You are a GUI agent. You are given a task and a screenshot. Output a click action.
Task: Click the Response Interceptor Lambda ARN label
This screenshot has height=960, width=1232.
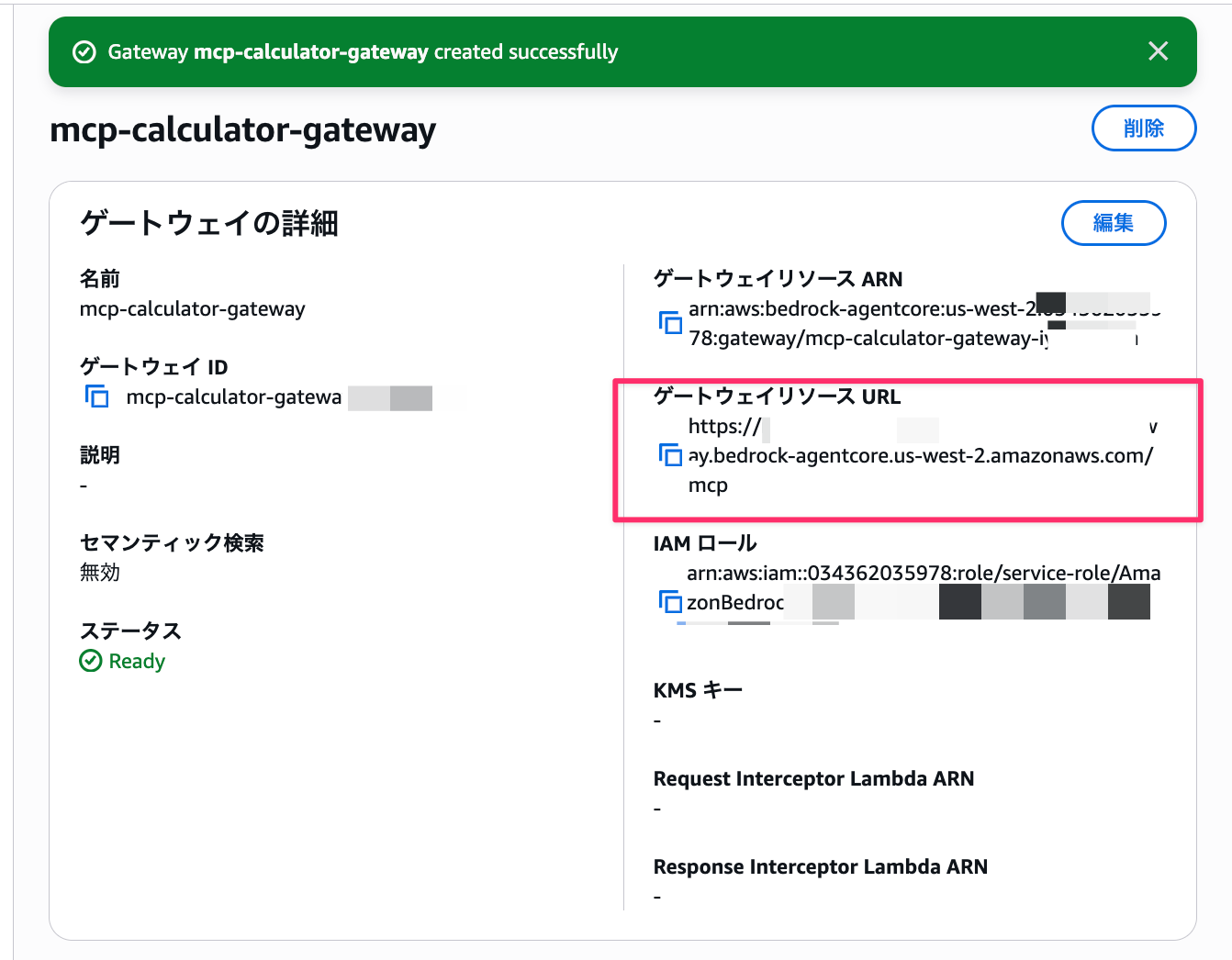[x=820, y=866]
